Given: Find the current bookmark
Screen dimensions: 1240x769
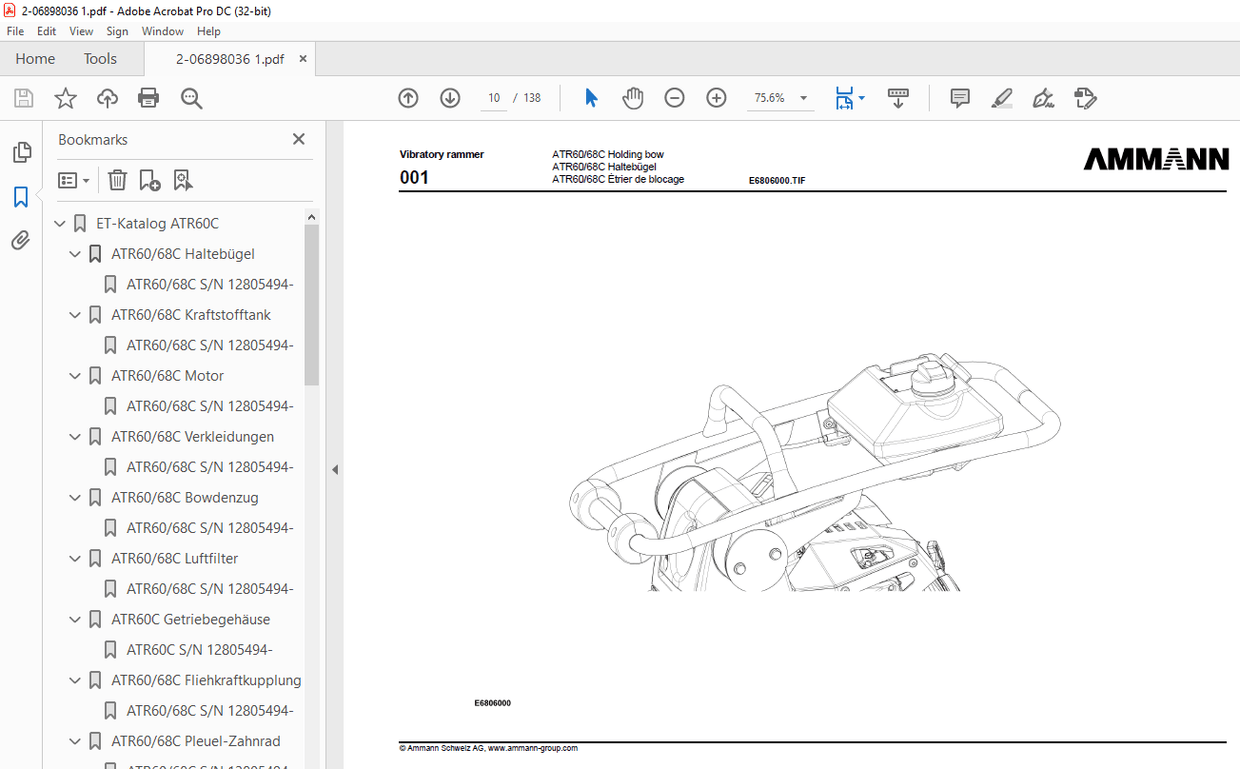Looking at the screenshot, I should [x=182, y=180].
